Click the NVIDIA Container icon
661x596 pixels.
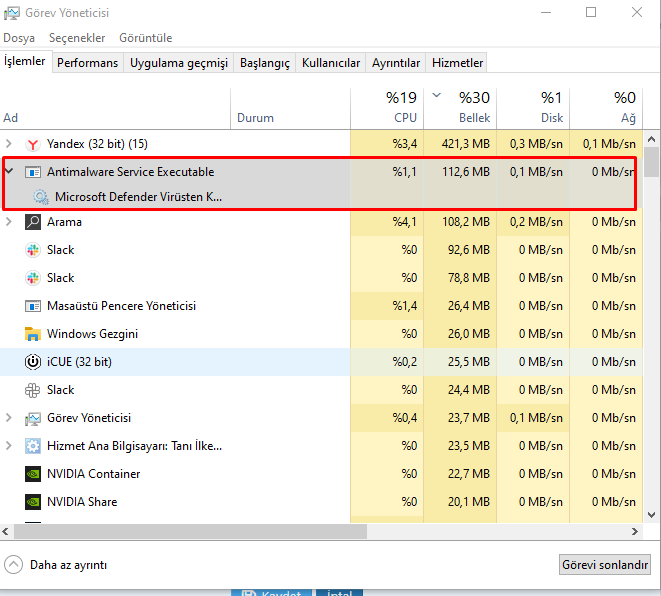pos(33,474)
